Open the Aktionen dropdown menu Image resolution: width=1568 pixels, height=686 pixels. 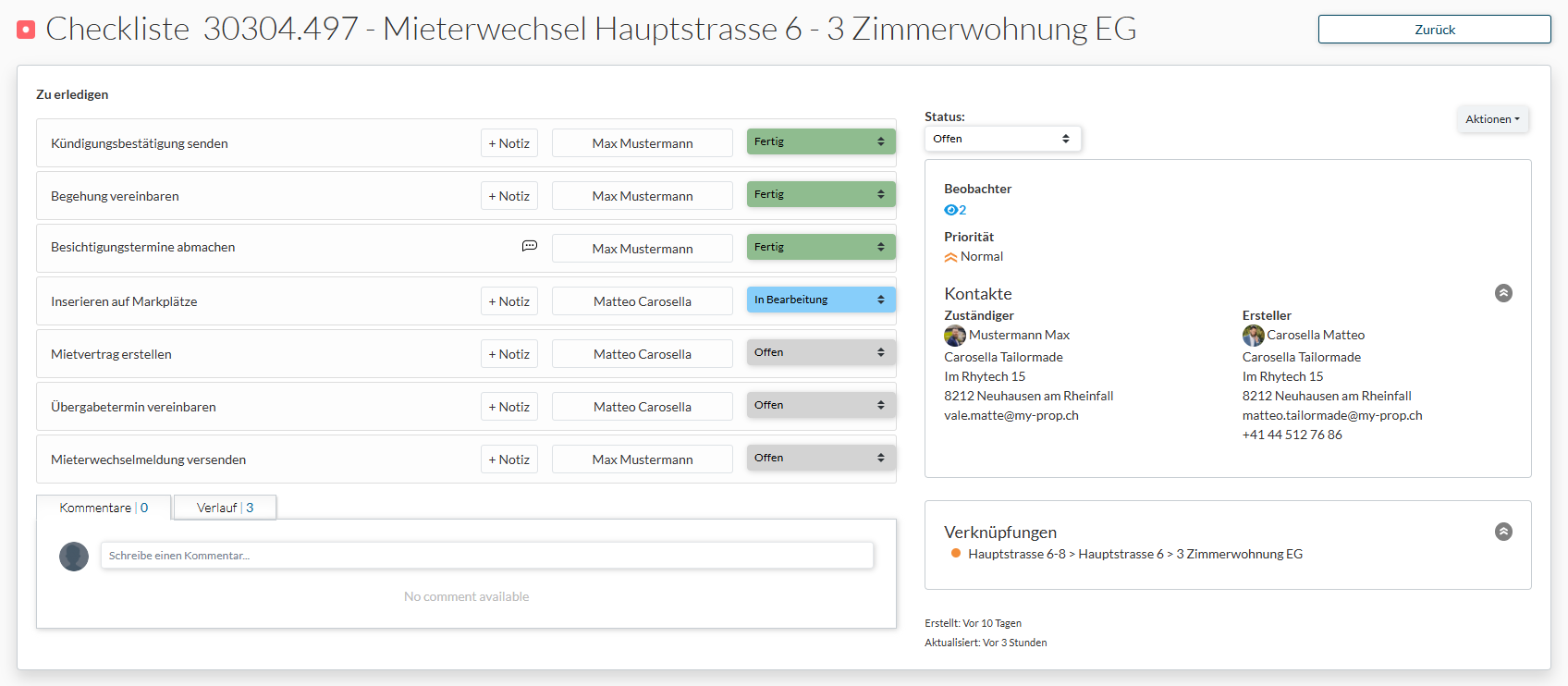(1492, 119)
